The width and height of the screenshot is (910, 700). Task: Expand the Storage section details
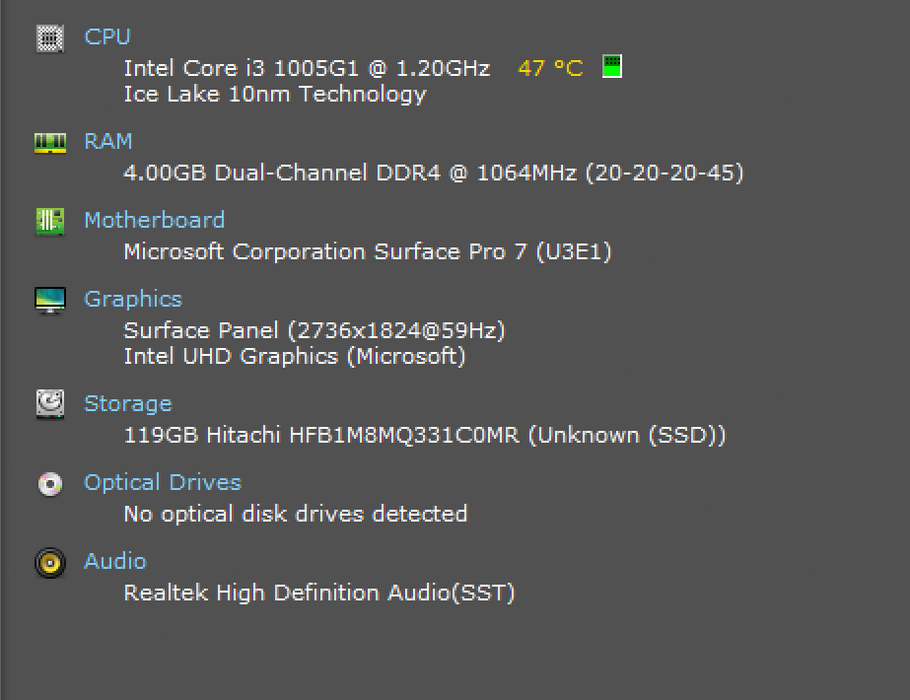click(x=127, y=403)
